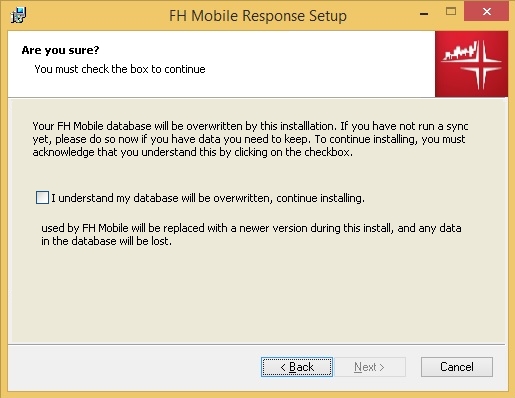The width and height of the screenshot is (515, 398).
Task: Click the red FH logo image
Action: pyautogui.click(x=471, y=64)
